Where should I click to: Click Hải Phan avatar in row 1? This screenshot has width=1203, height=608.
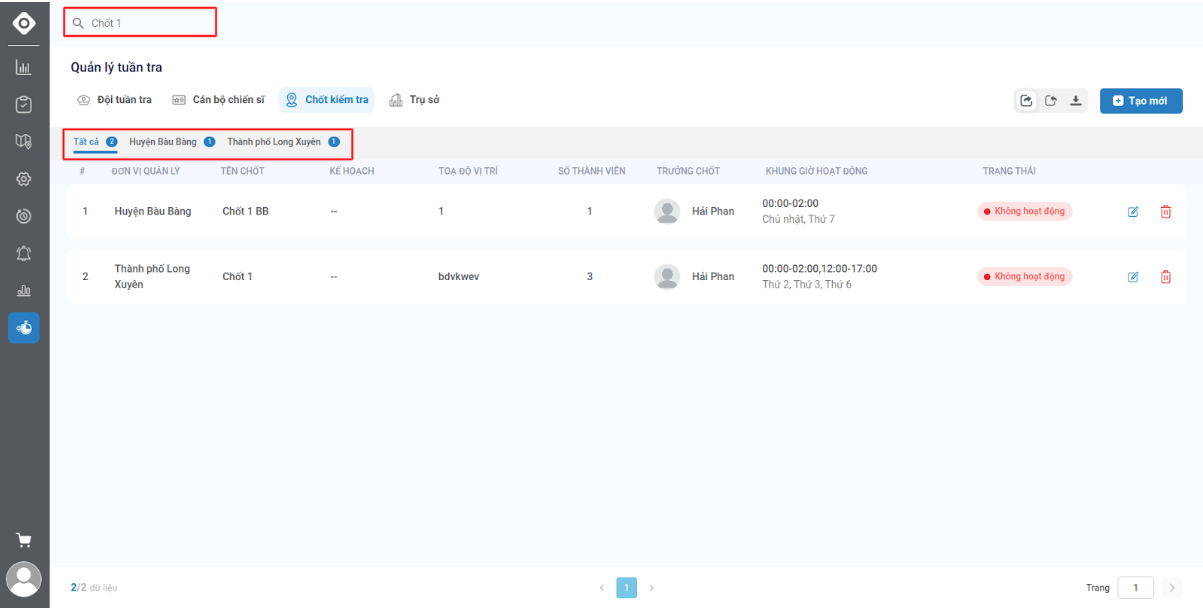(x=667, y=212)
